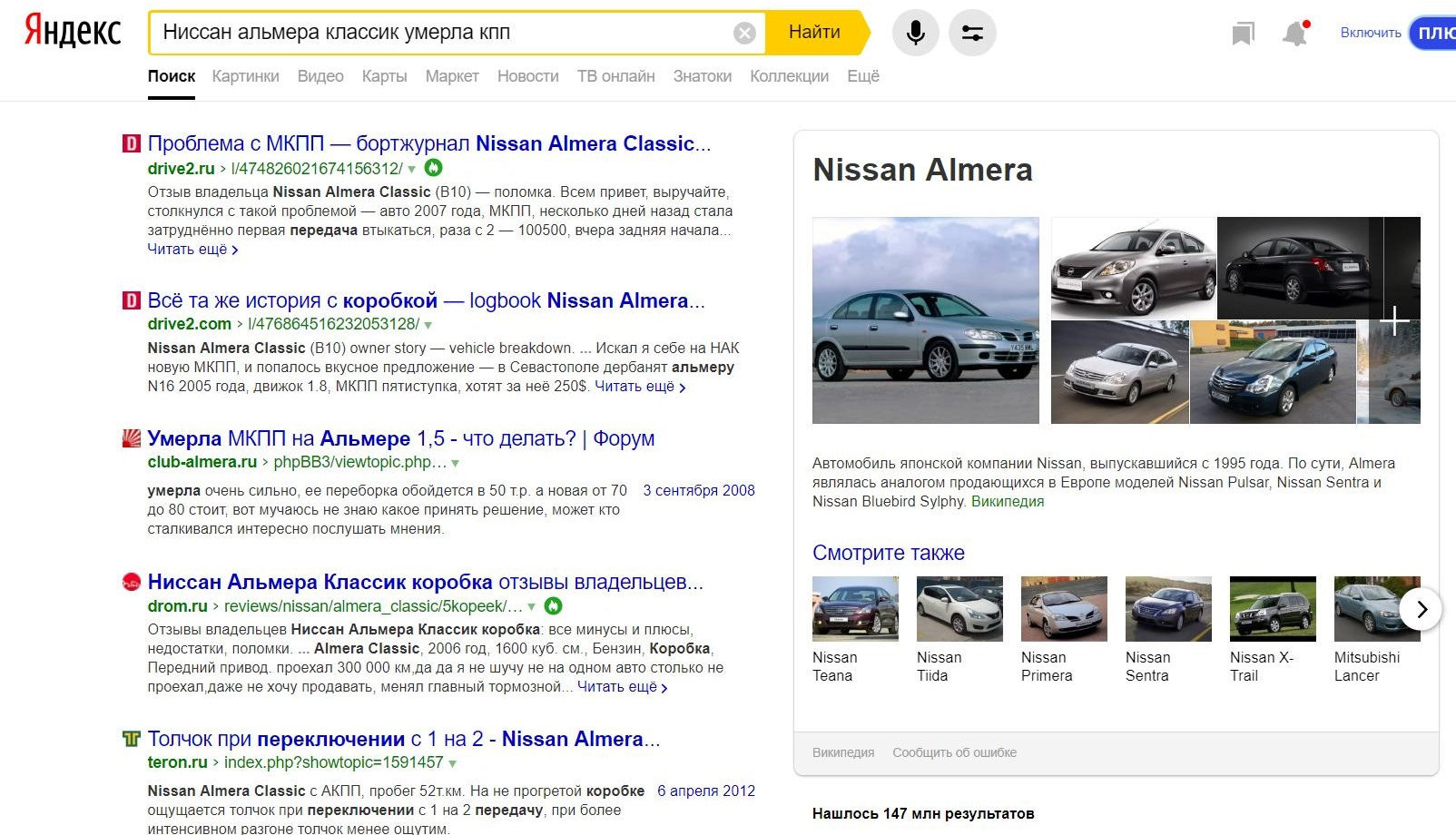Open notifications bell icon

point(1295,34)
